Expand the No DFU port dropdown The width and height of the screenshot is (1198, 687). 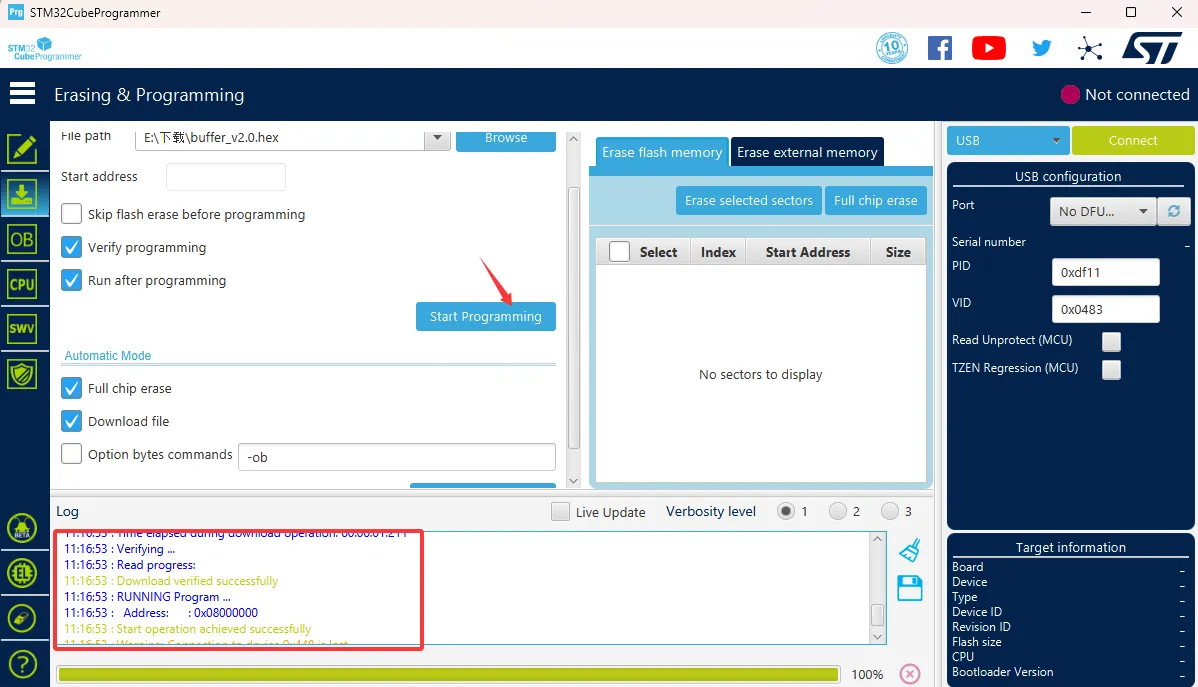click(x=1103, y=211)
